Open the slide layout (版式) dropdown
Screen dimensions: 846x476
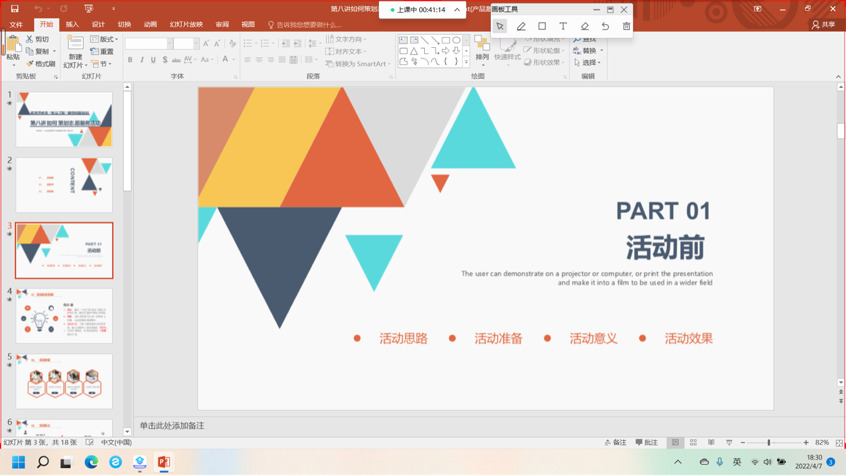102,39
